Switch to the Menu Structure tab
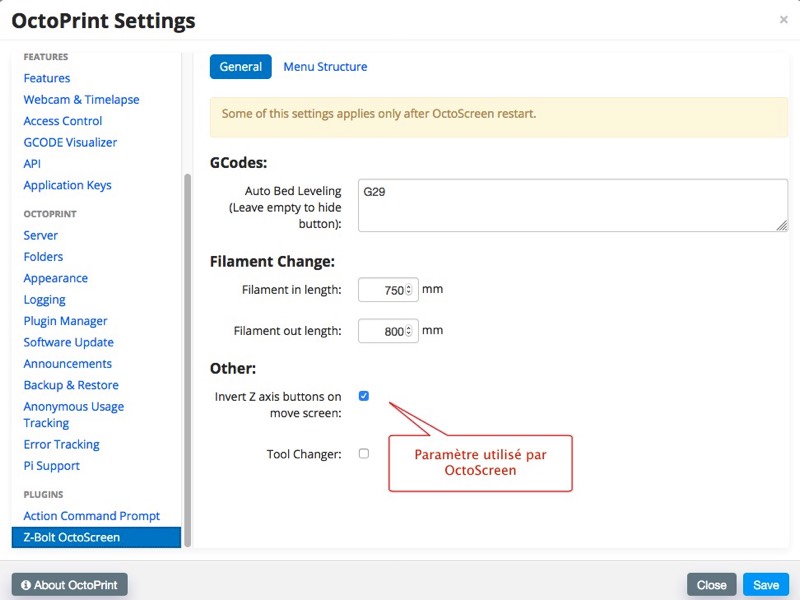Image resolution: width=800 pixels, height=600 pixels. [x=325, y=67]
